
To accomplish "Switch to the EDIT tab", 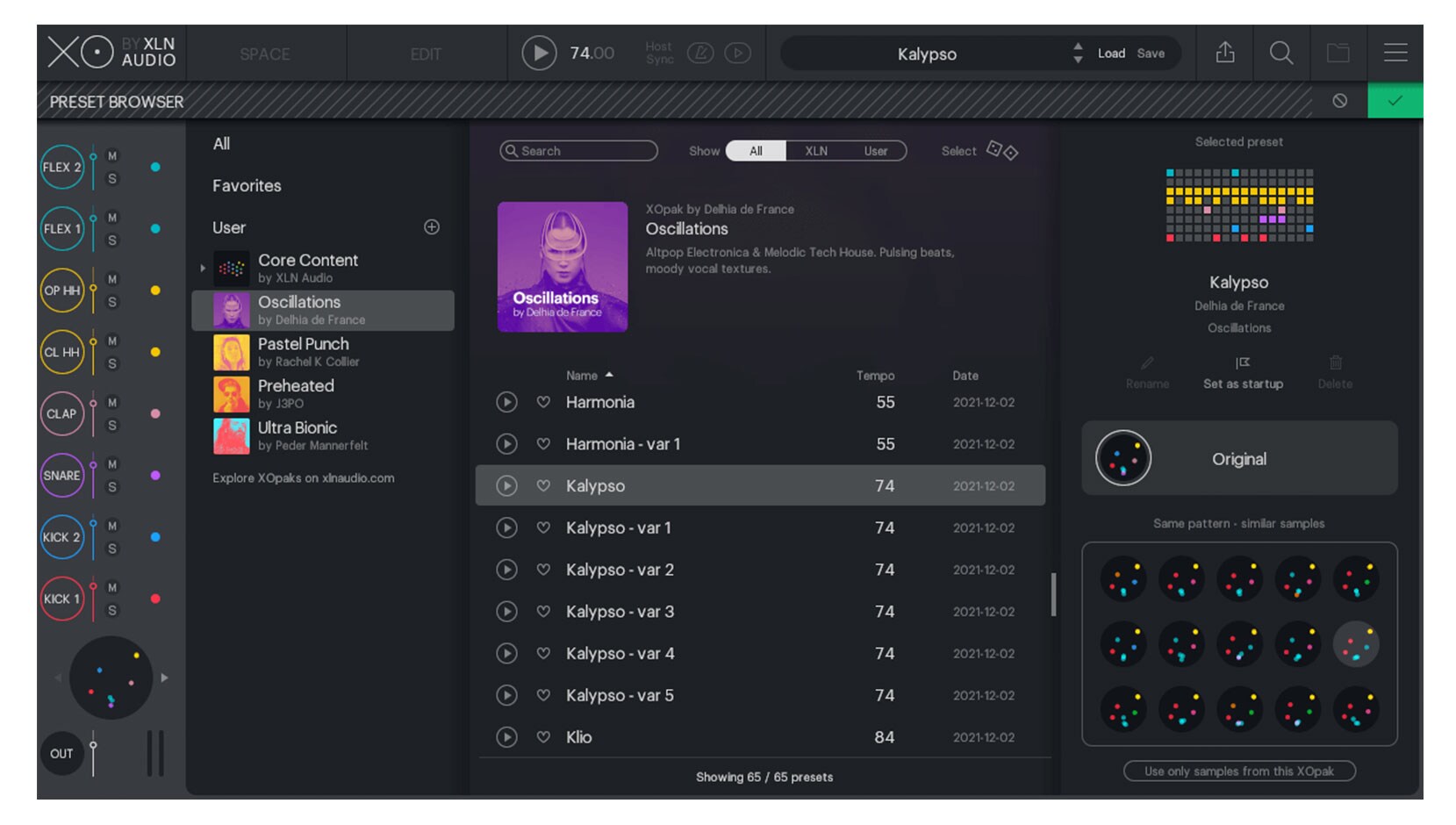I will click(x=425, y=54).
